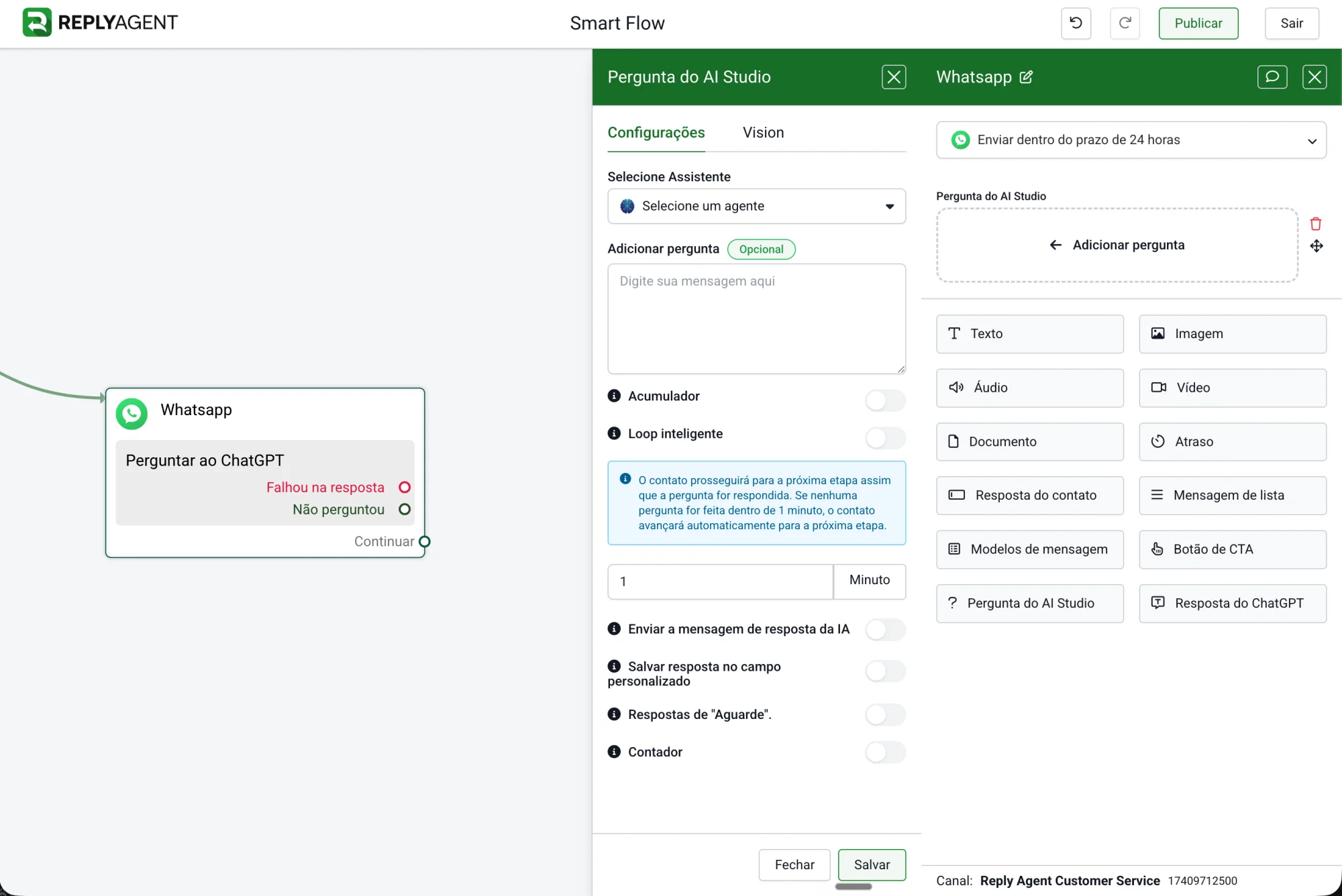Click the Acumulador info icon
The height and width of the screenshot is (896, 1342).
614,396
